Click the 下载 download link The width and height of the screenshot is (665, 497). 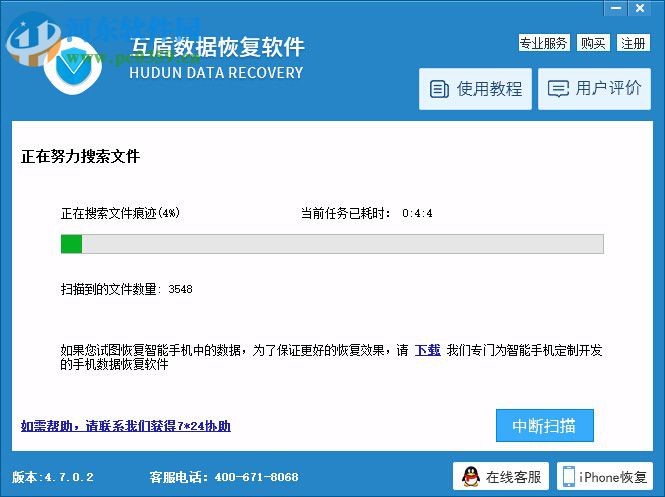[x=428, y=350]
